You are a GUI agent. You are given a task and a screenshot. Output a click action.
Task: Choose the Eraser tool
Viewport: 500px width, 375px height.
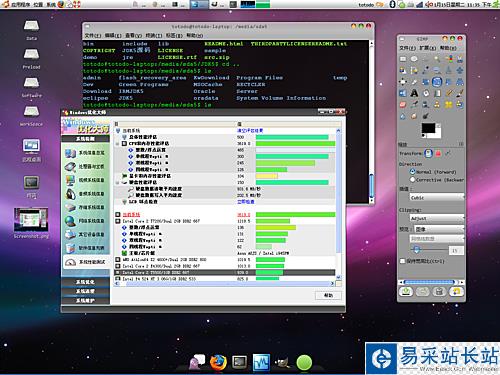pos(403,105)
